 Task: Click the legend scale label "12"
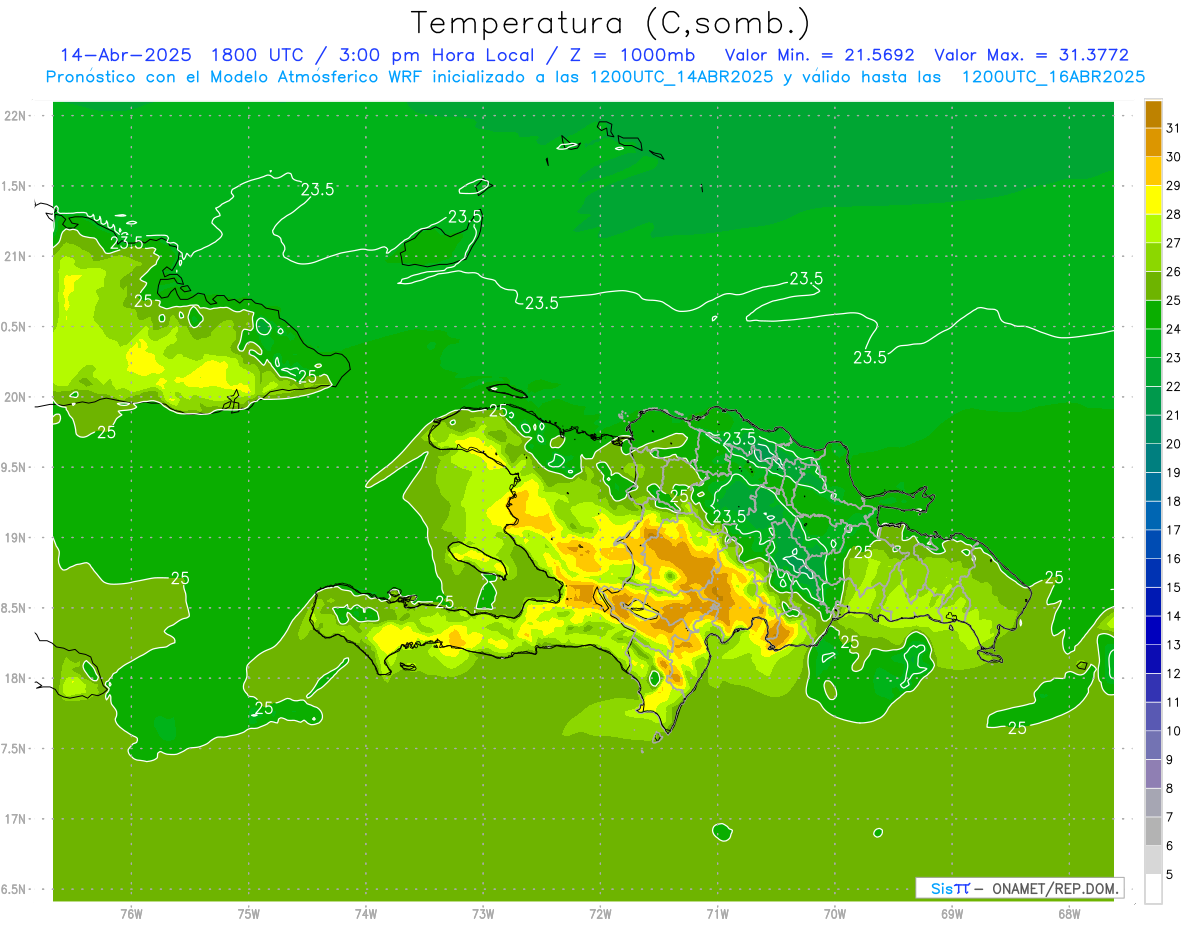point(1174,673)
